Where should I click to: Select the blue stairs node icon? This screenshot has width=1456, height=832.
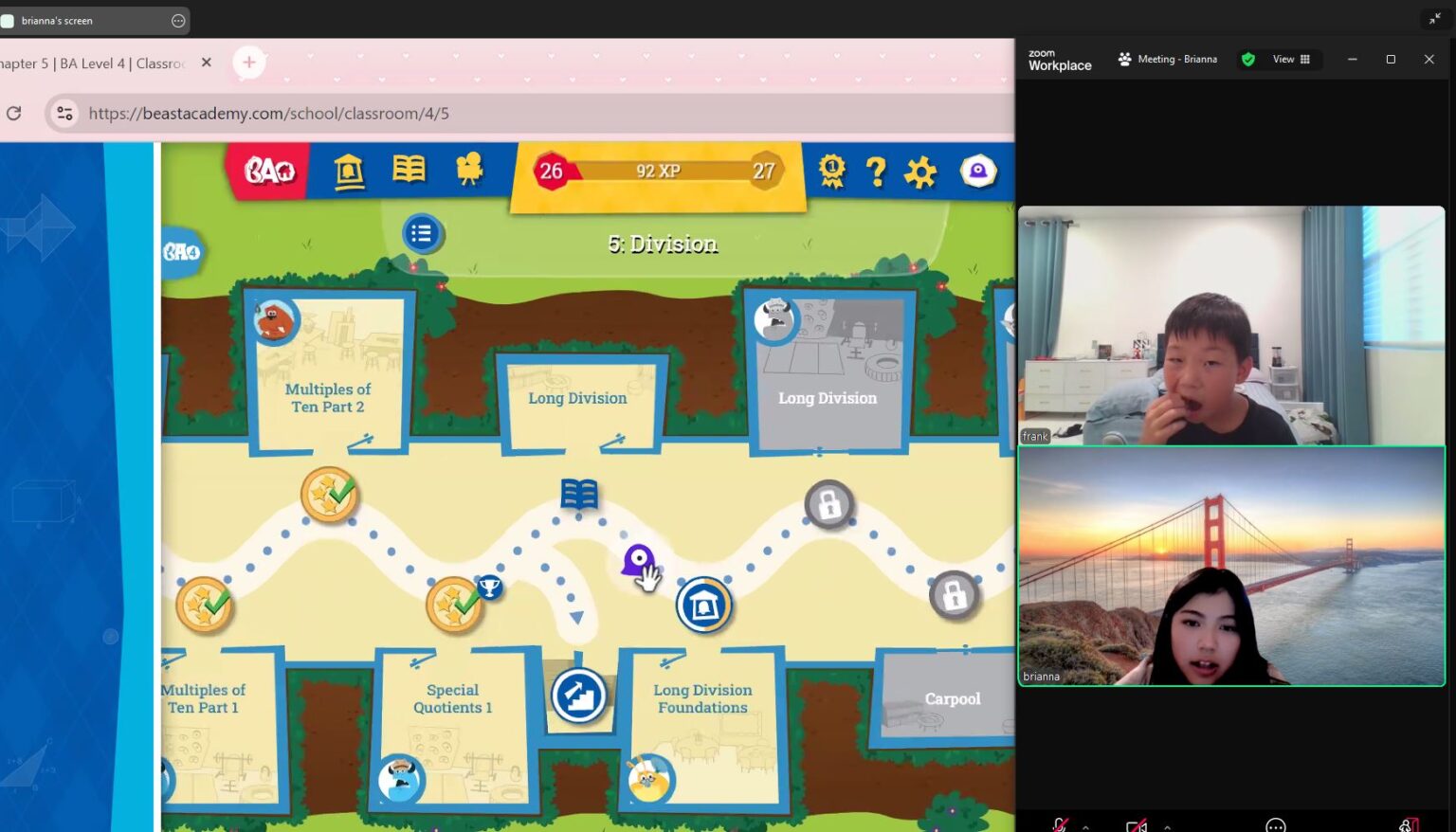point(579,696)
